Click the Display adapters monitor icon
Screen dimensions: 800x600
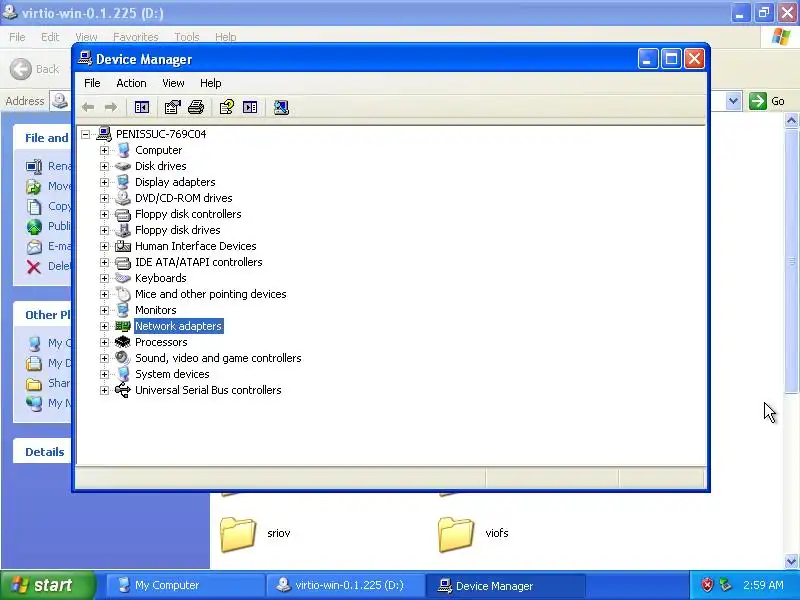[x=123, y=182]
